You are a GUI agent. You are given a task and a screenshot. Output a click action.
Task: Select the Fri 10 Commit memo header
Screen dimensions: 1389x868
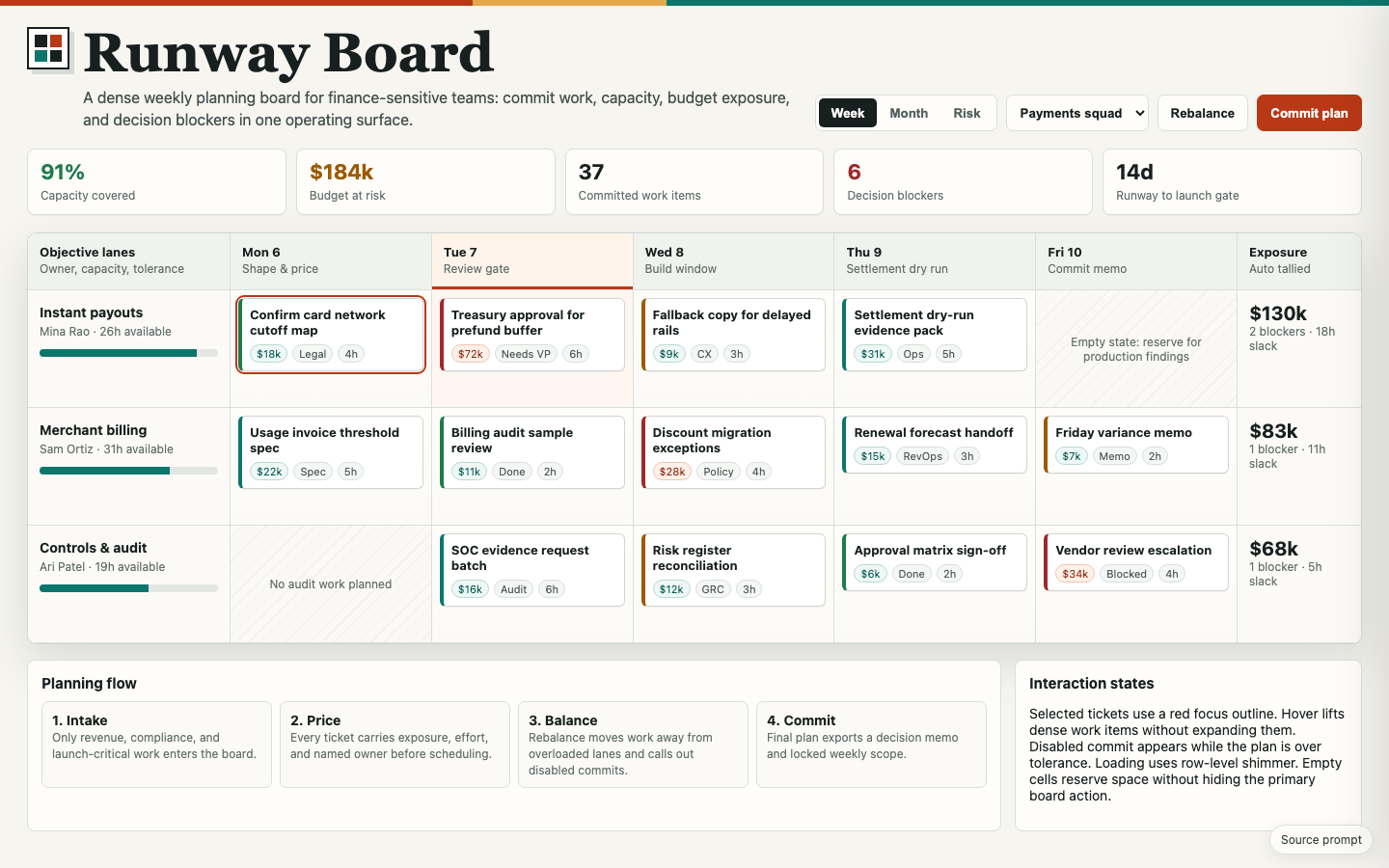(x=1136, y=260)
